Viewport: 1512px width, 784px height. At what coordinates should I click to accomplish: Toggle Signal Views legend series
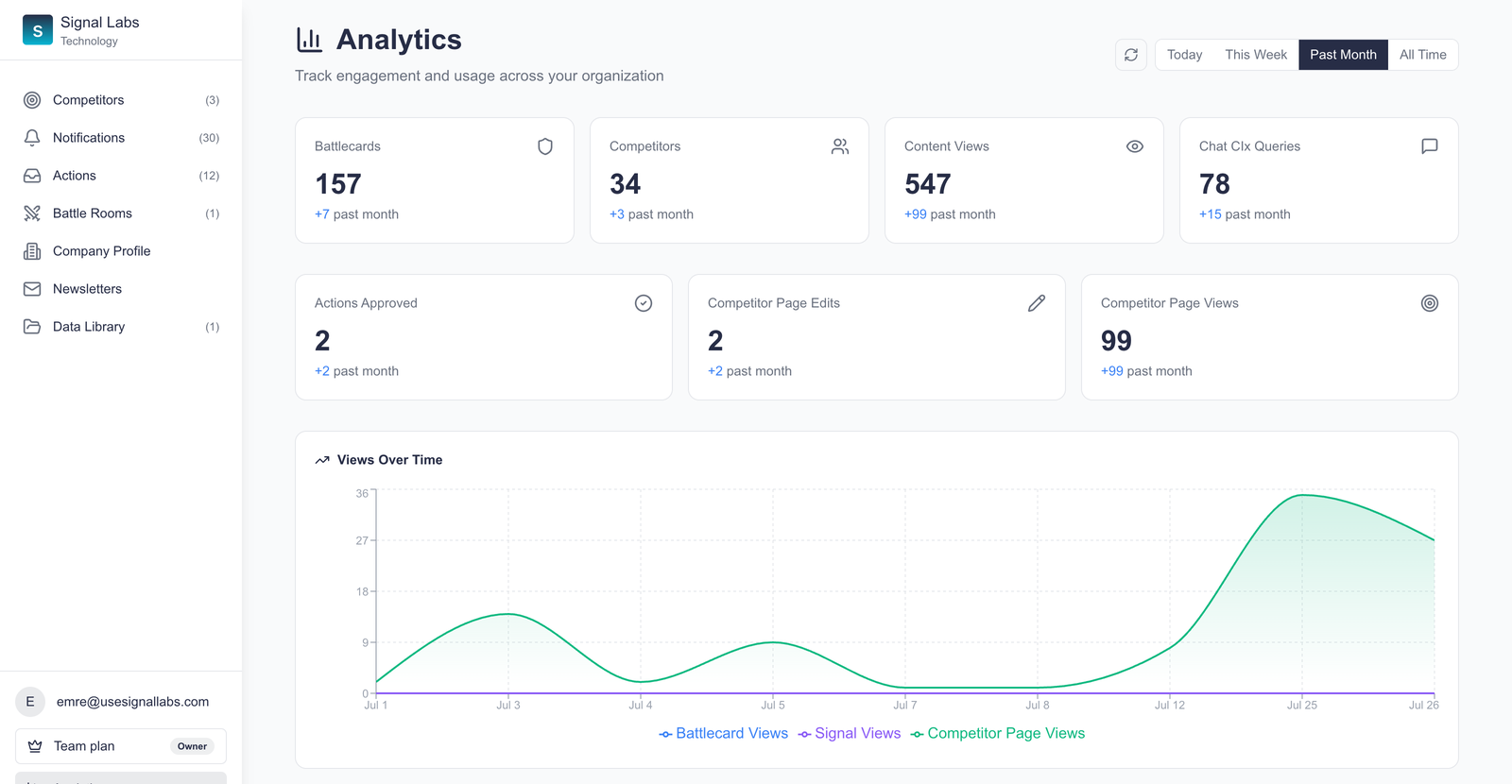point(850,734)
